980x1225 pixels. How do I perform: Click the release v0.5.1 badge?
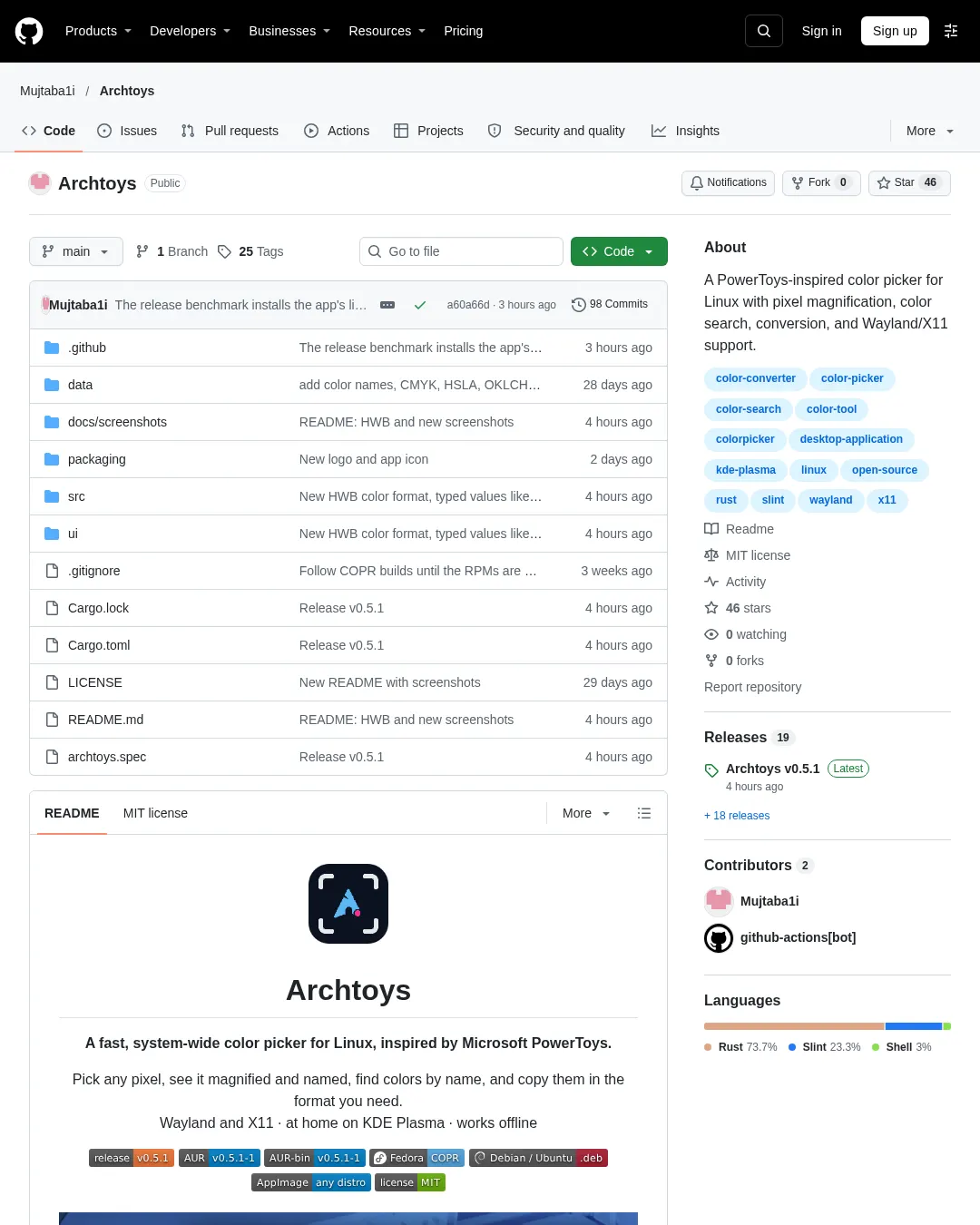(131, 1158)
